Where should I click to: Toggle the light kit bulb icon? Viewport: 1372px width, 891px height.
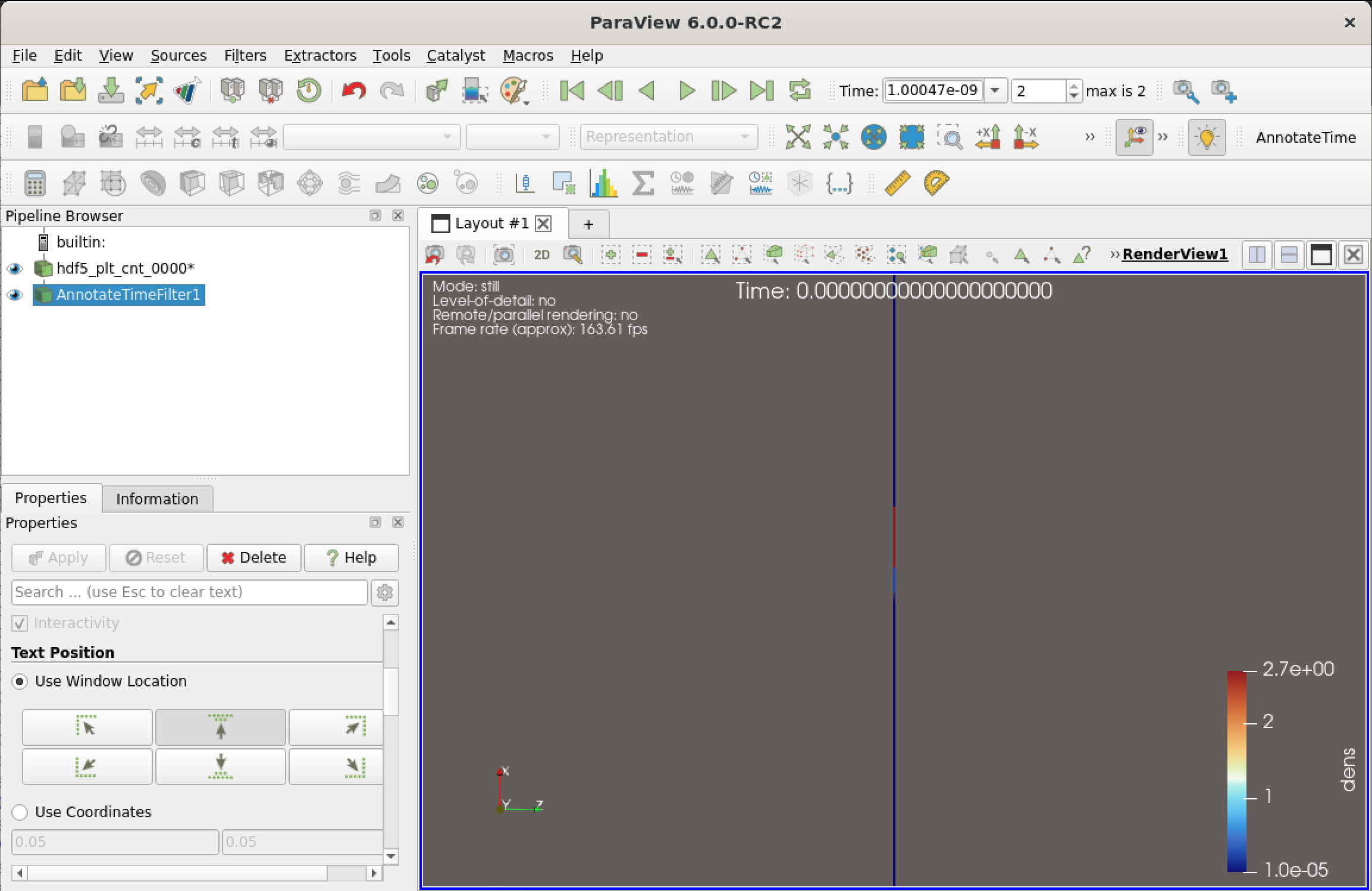click(1207, 137)
